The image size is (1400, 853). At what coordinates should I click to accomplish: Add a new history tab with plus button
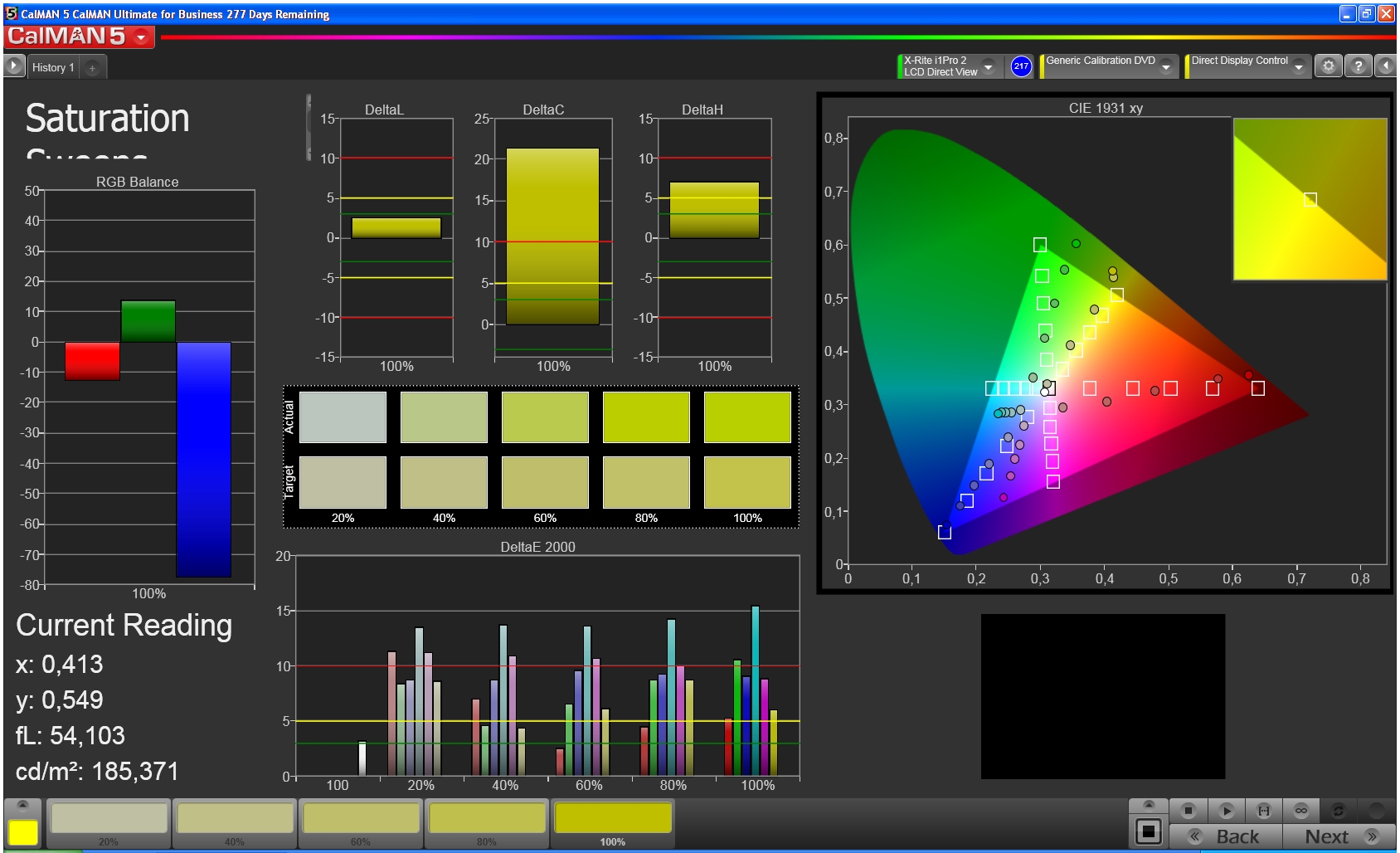click(92, 68)
